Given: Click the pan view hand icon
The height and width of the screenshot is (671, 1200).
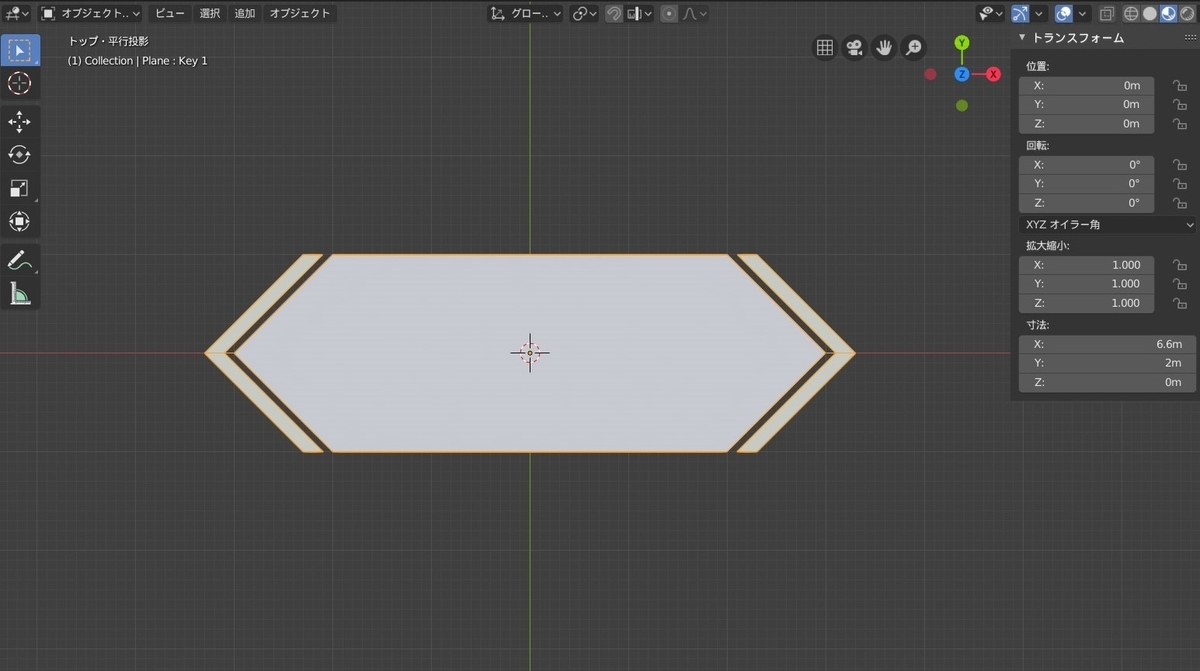Looking at the screenshot, I should pyautogui.click(x=884, y=47).
